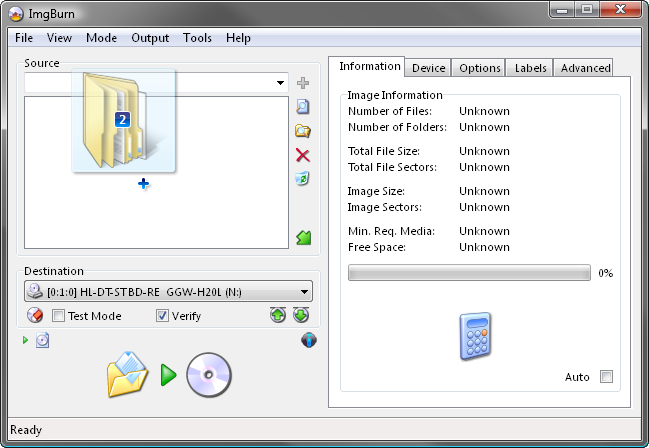649x448 pixels.
Task: Open the File menu
Action: point(24,38)
